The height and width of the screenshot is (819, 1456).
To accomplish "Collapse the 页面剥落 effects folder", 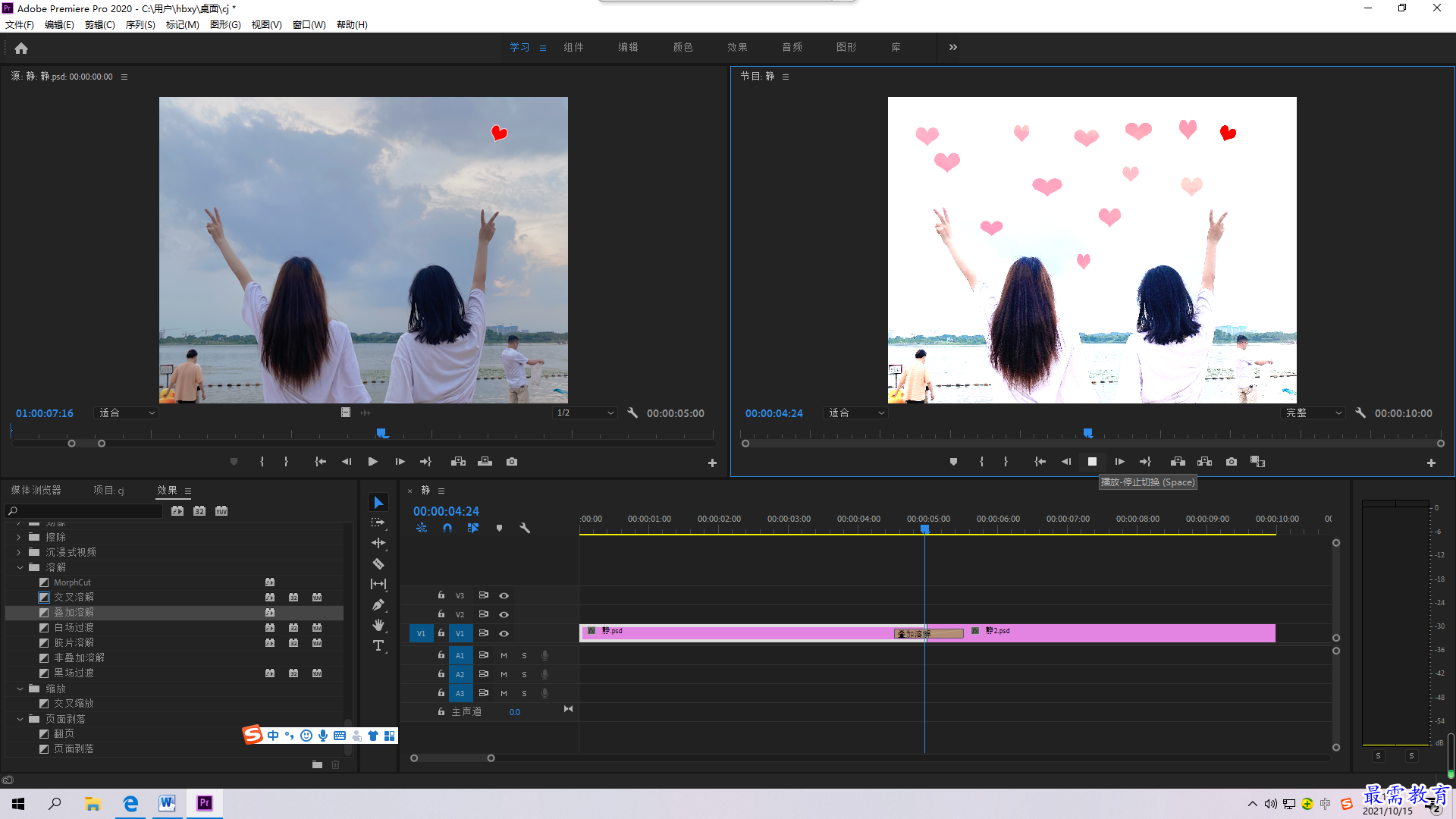I will coord(20,719).
